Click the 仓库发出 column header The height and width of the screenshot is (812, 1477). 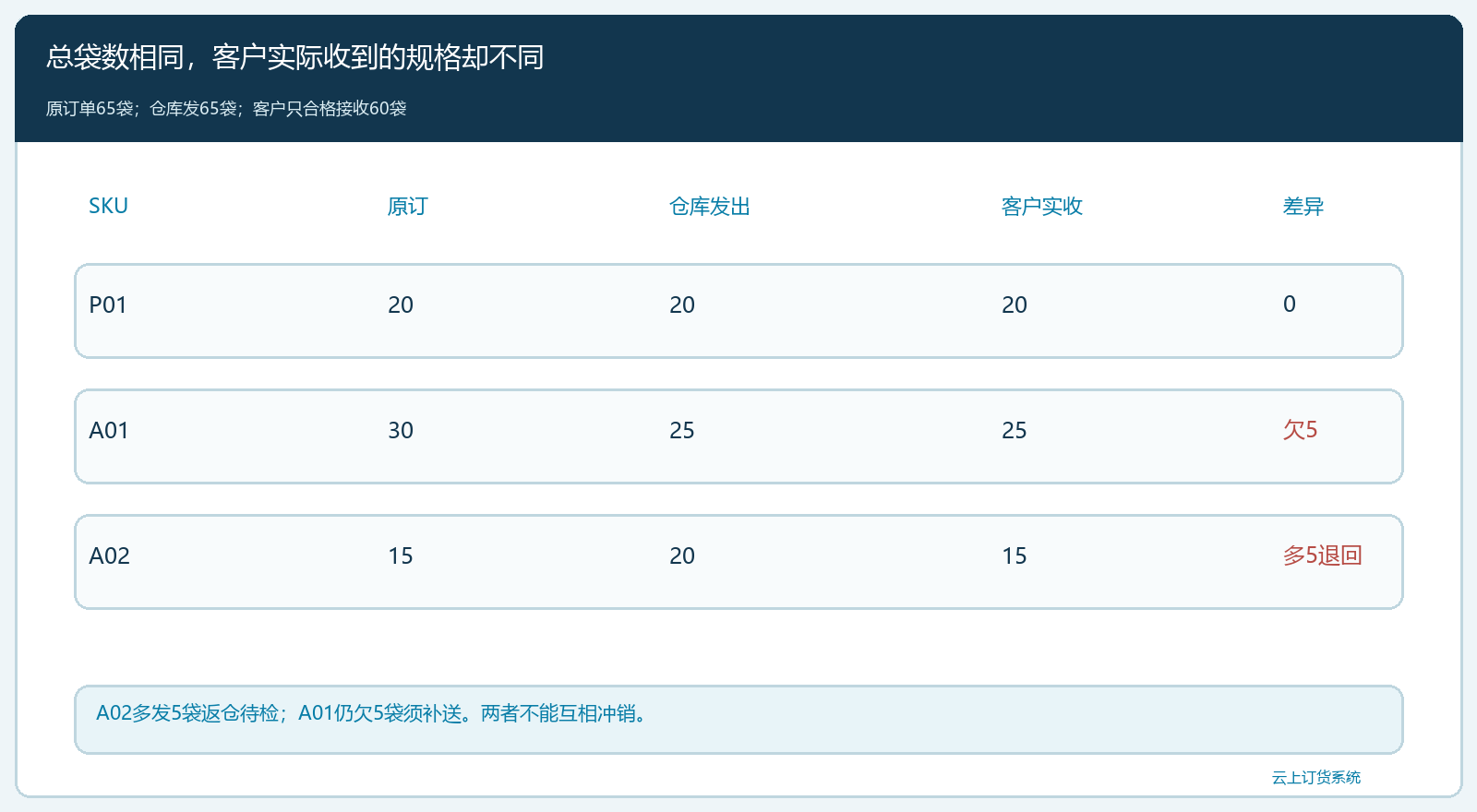pyautogui.click(x=709, y=206)
